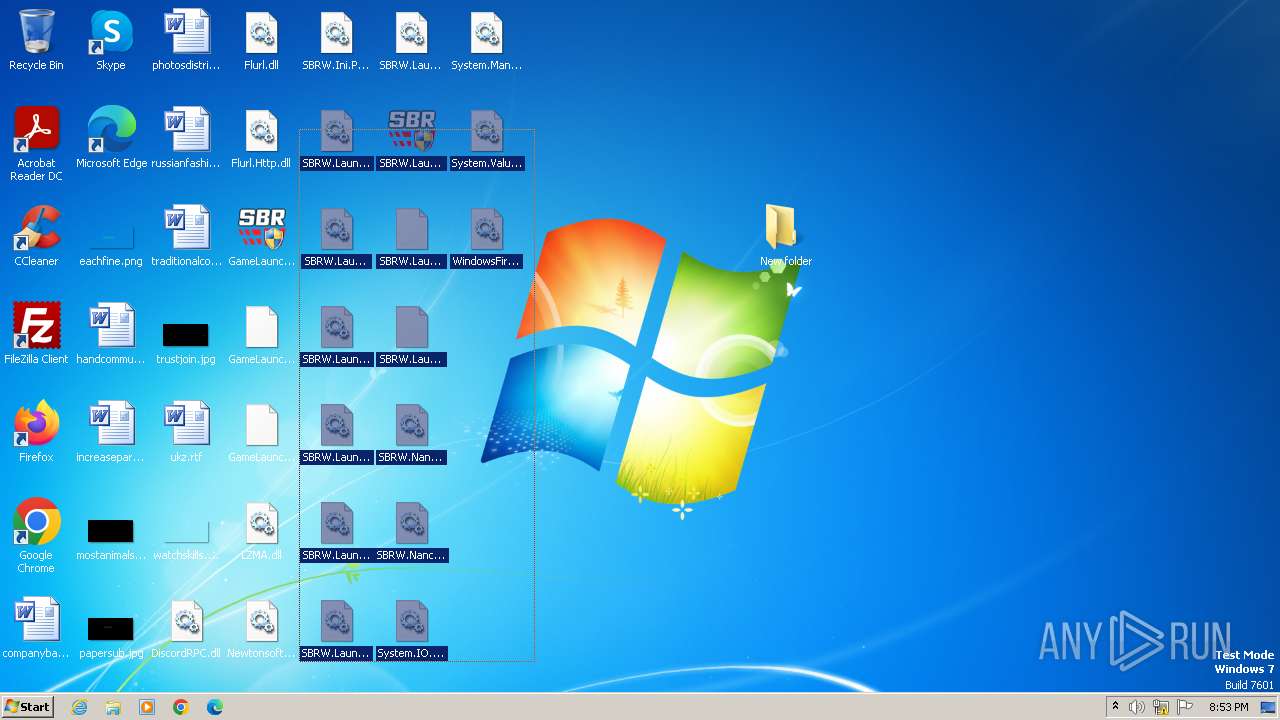Select the companyba... Word document
This screenshot has width=1280, height=720.
[x=36, y=629]
